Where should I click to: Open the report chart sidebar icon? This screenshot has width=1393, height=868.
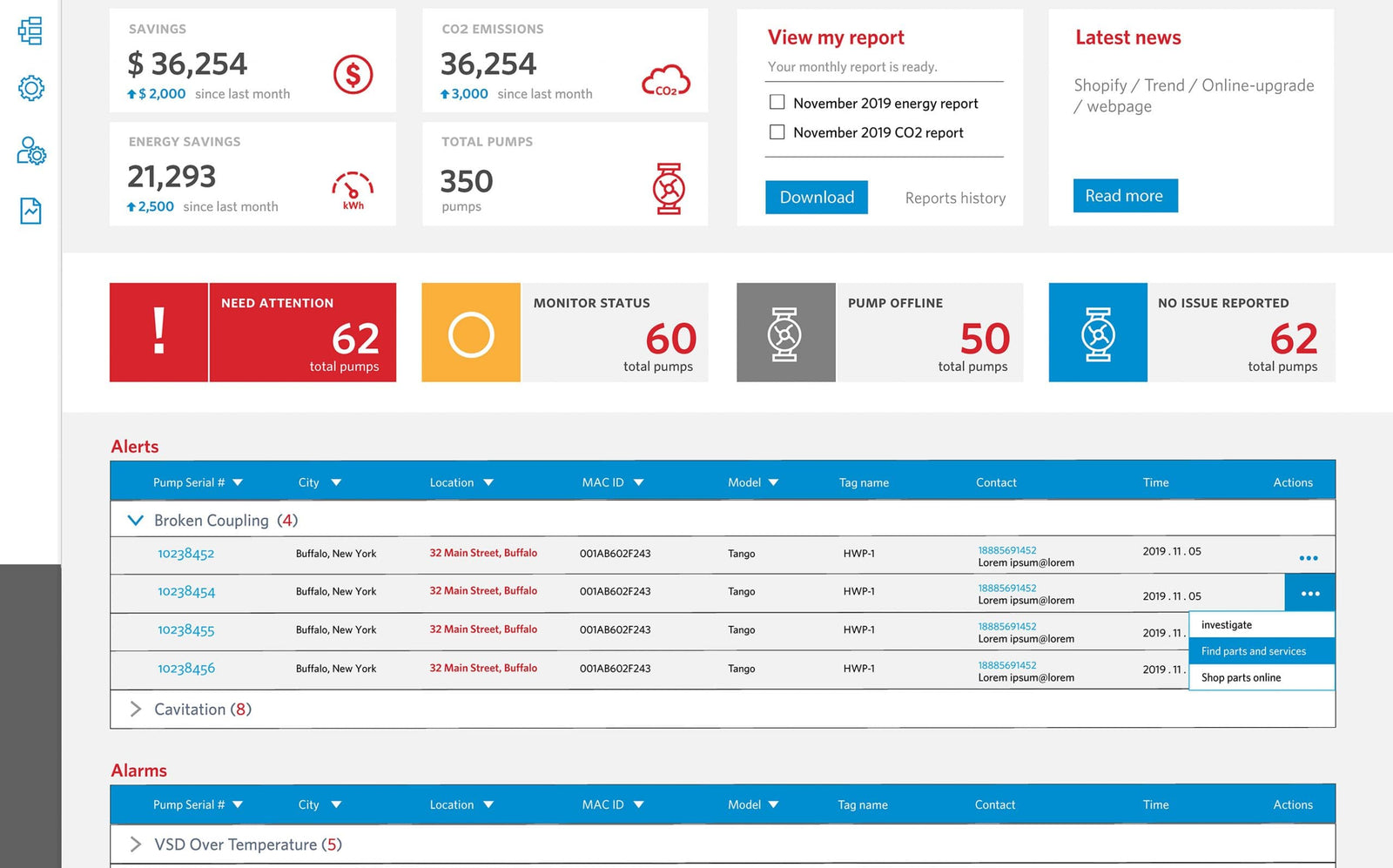tap(30, 211)
